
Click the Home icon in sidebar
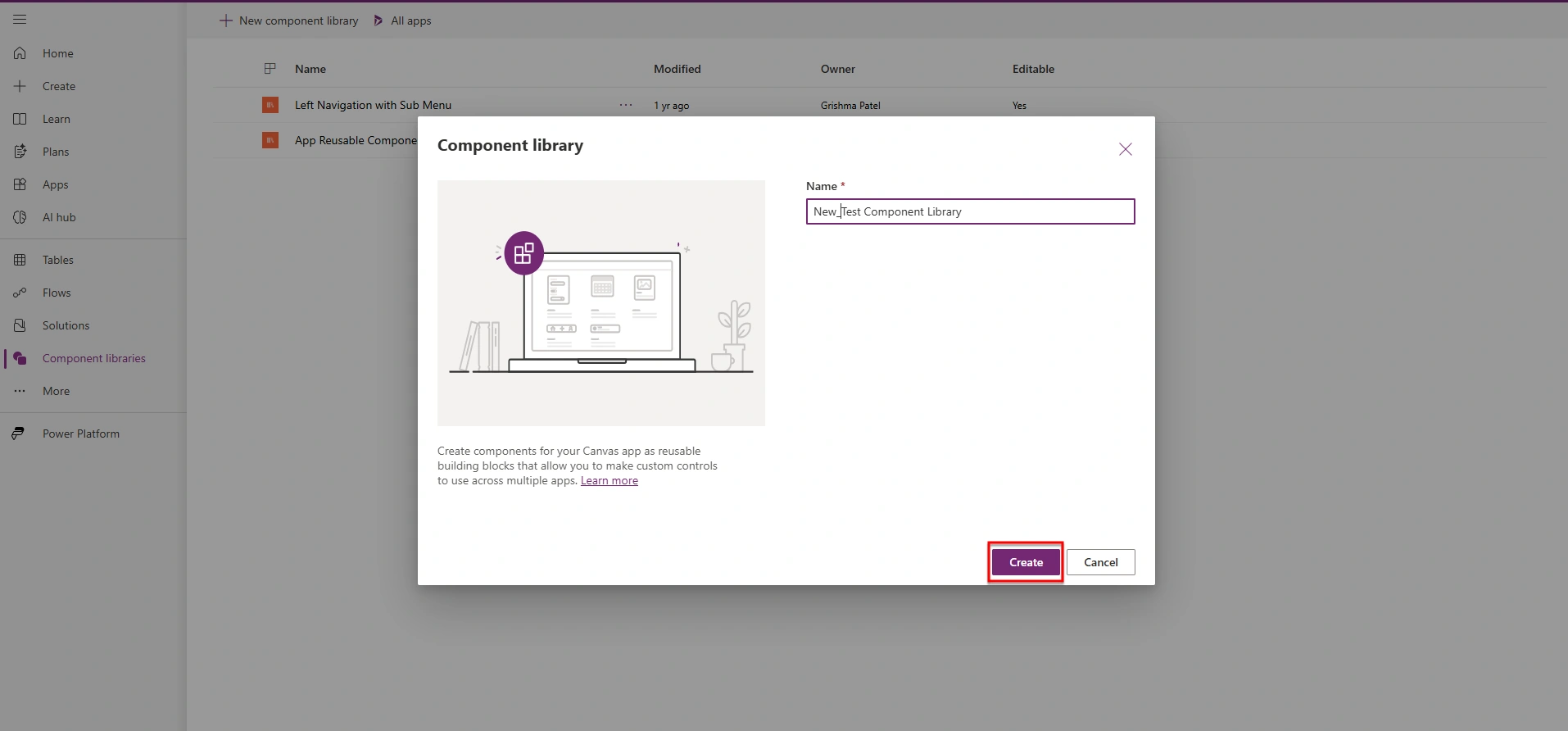click(x=20, y=53)
